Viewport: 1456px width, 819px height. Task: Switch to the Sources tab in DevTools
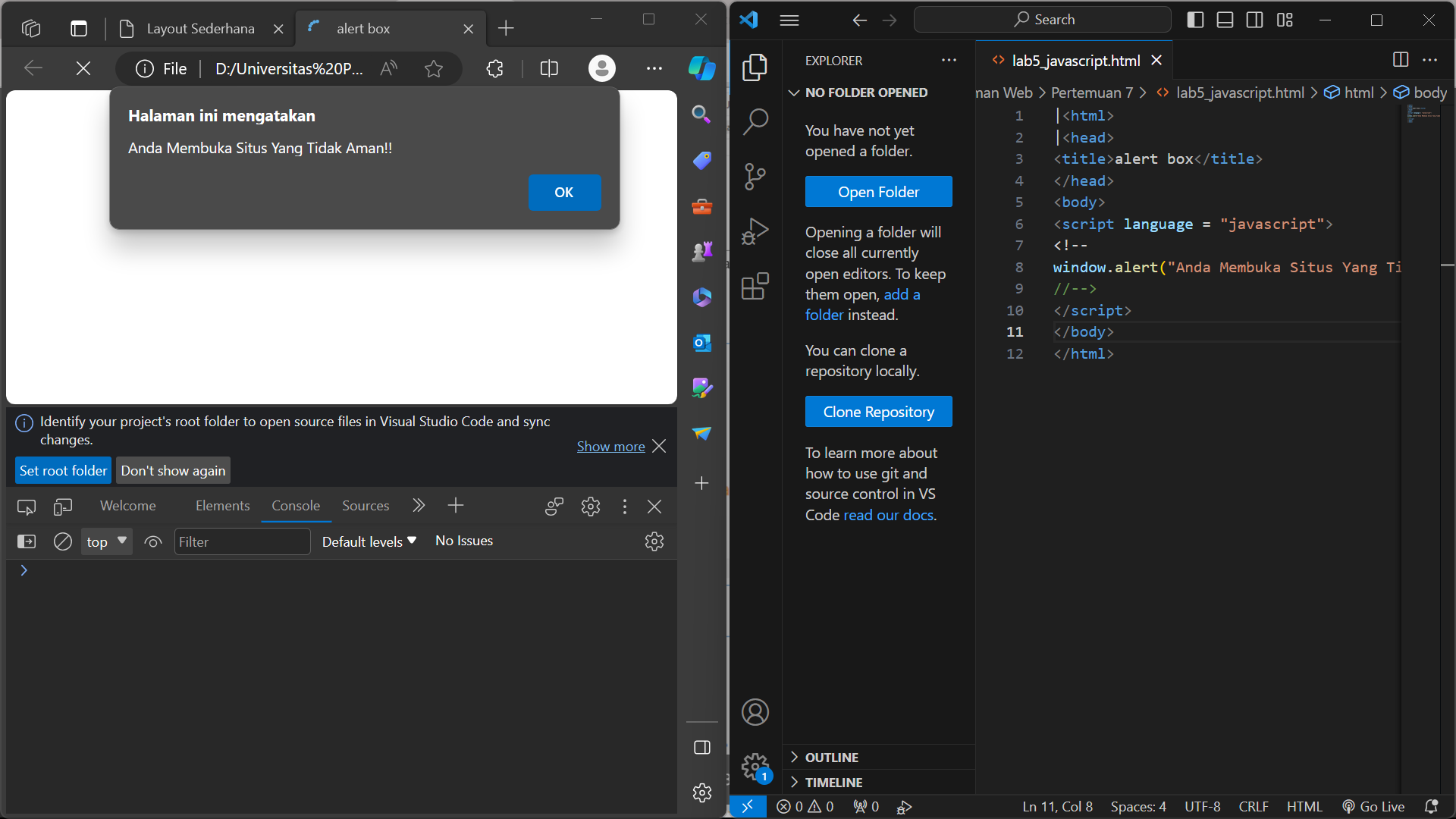coord(366,505)
